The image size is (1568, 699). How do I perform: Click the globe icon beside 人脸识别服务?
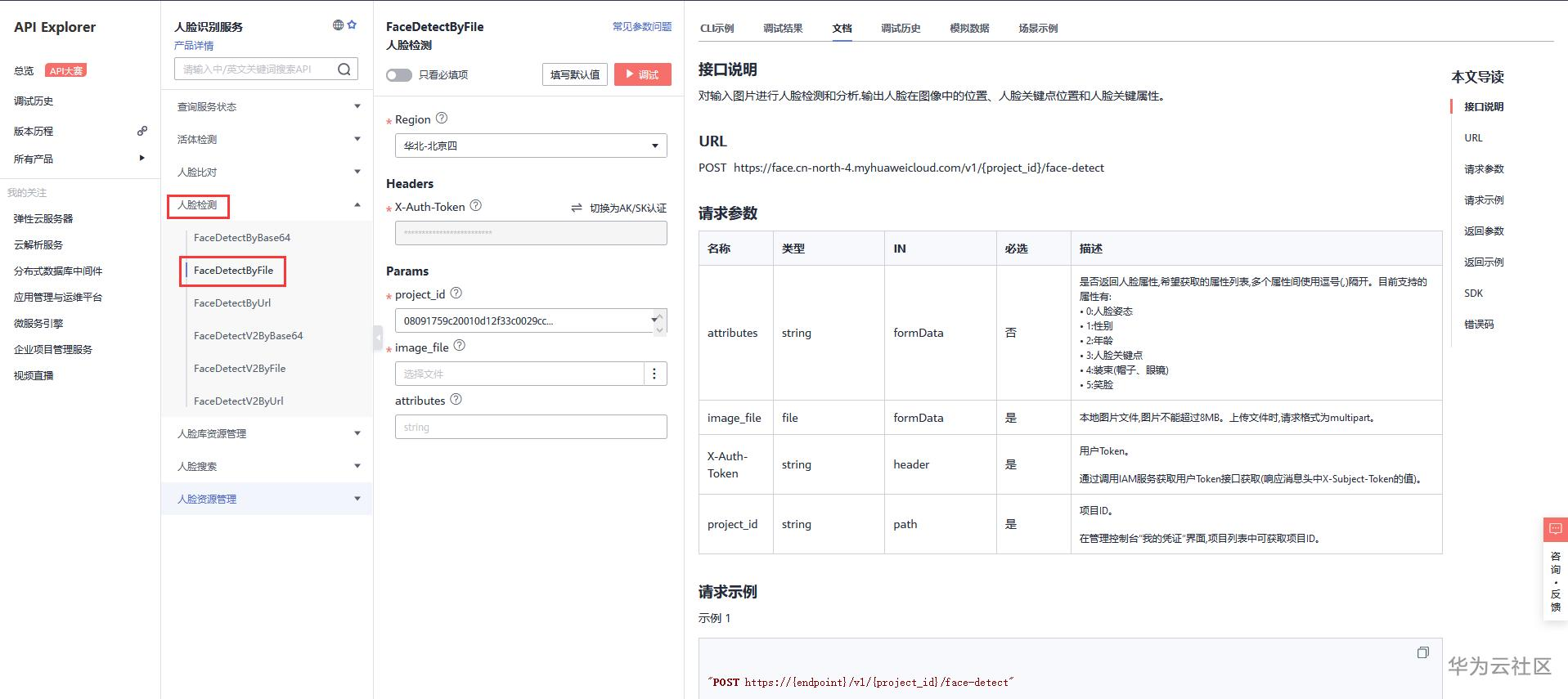(x=338, y=25)
